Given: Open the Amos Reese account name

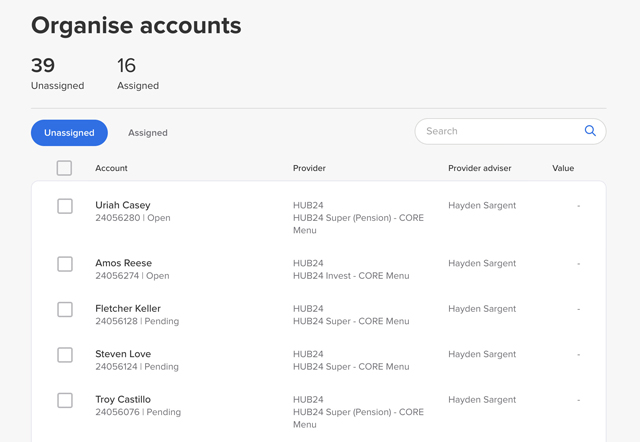Looking at the screenshot, I should coord(122,263).
